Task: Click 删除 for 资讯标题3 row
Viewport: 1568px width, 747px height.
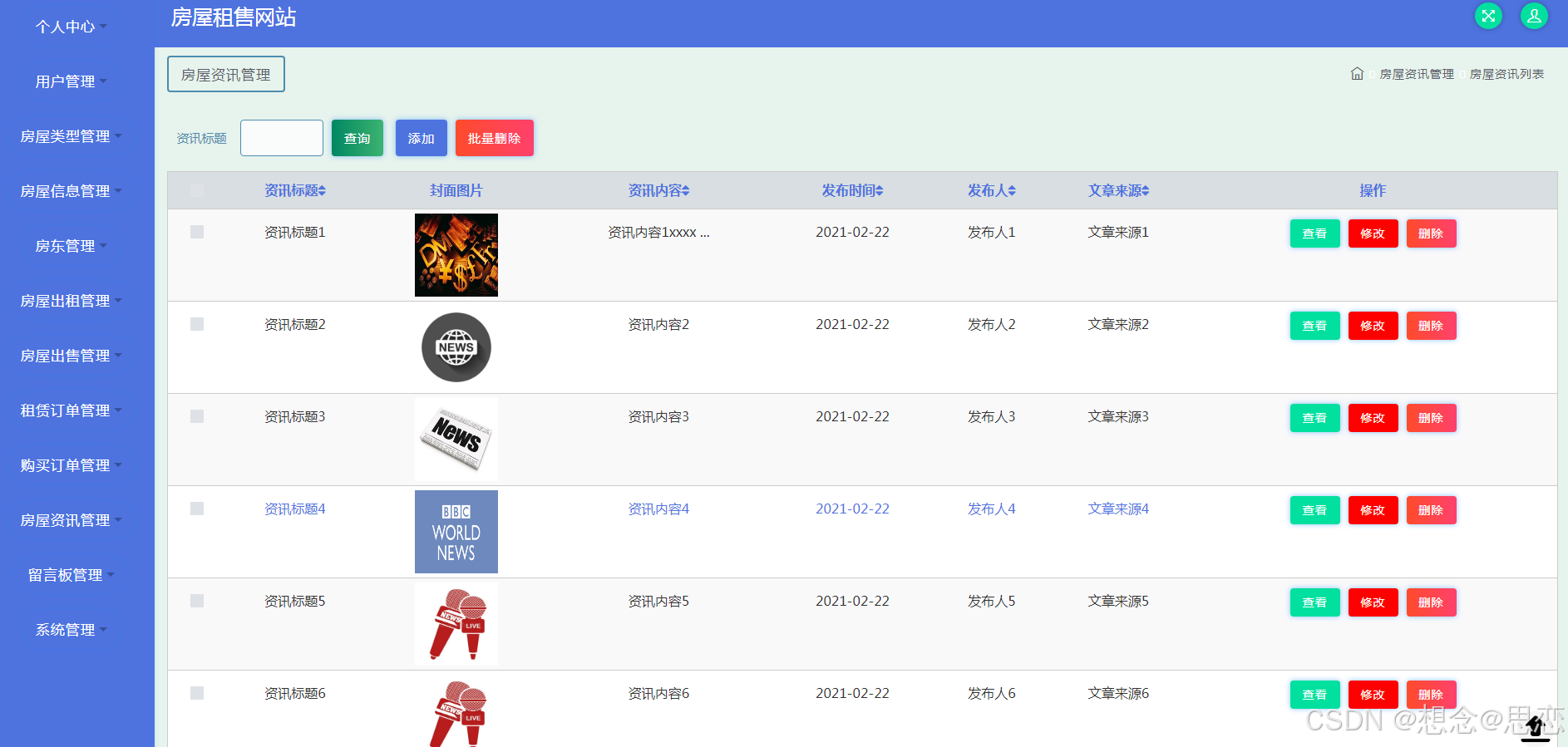Action: click(x=1431, y=418)
